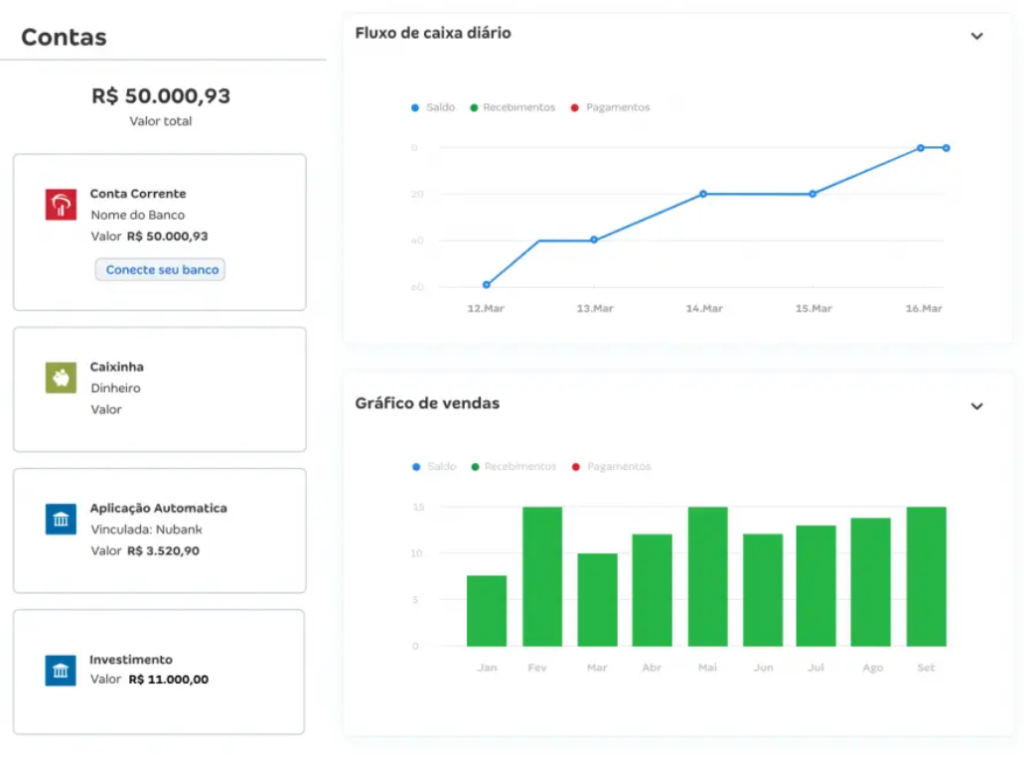Select the Jan bar in the sales chart
This screenshot has height=762, width=1024.
tap(486, 610)
